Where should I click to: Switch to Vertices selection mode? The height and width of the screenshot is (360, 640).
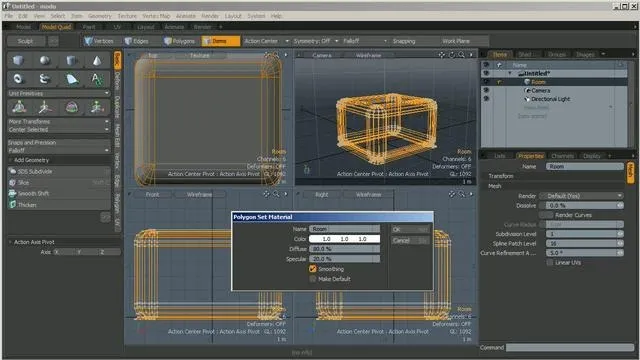(x=99, y=41)
